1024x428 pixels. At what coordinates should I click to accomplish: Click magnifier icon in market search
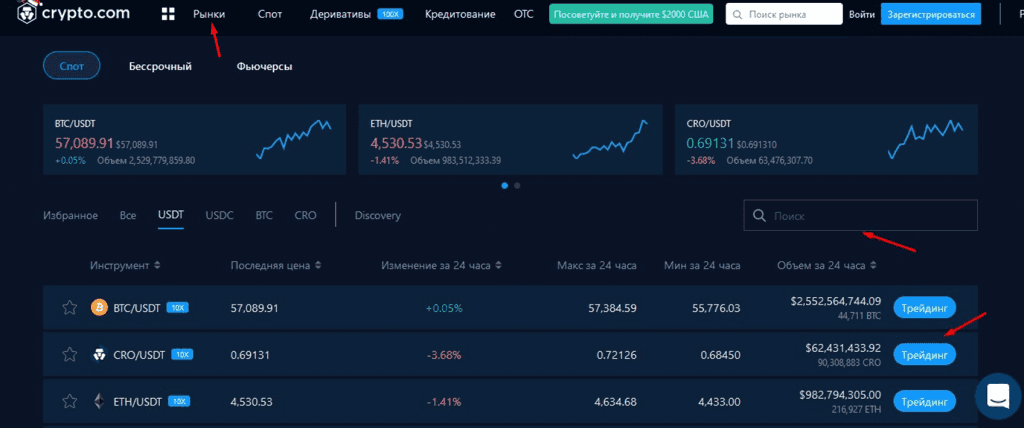(x=737, y=14)
